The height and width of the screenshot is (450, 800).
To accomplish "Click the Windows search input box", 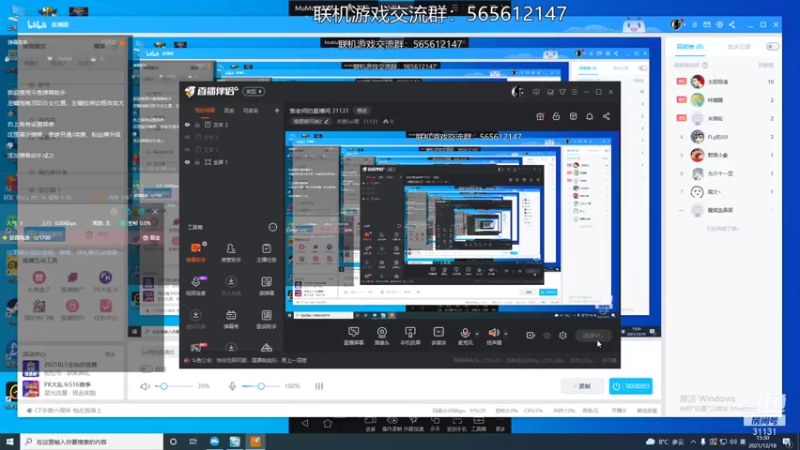I will (92, 442).
